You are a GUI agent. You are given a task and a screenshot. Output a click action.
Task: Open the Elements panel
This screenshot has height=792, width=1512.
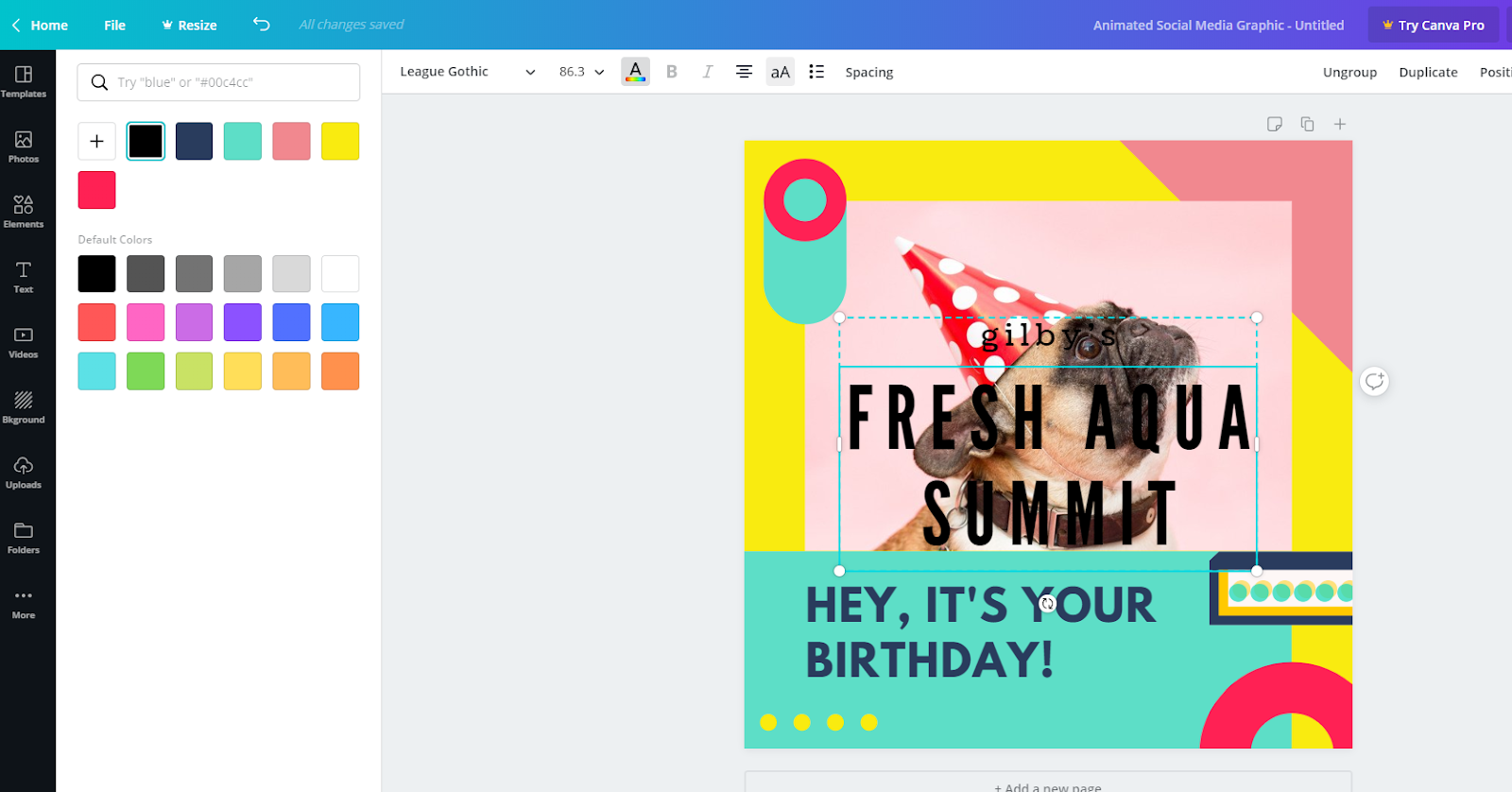(x=24, y=212)
